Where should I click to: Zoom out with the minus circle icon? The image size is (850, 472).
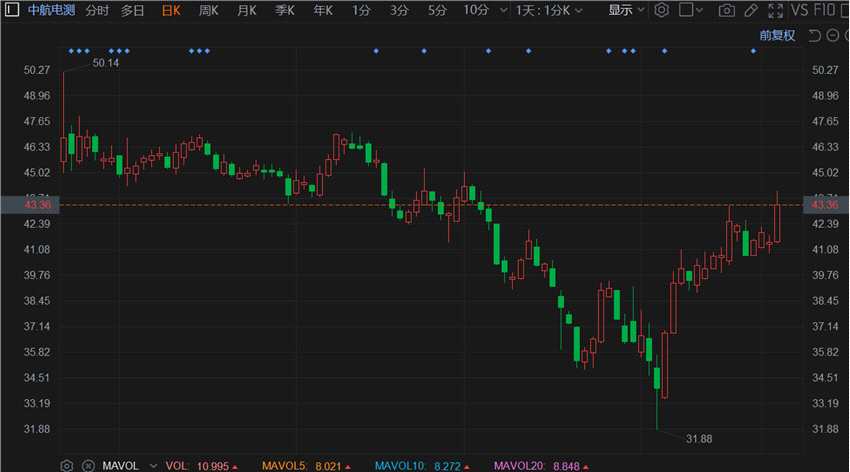(x=833, y=36)
